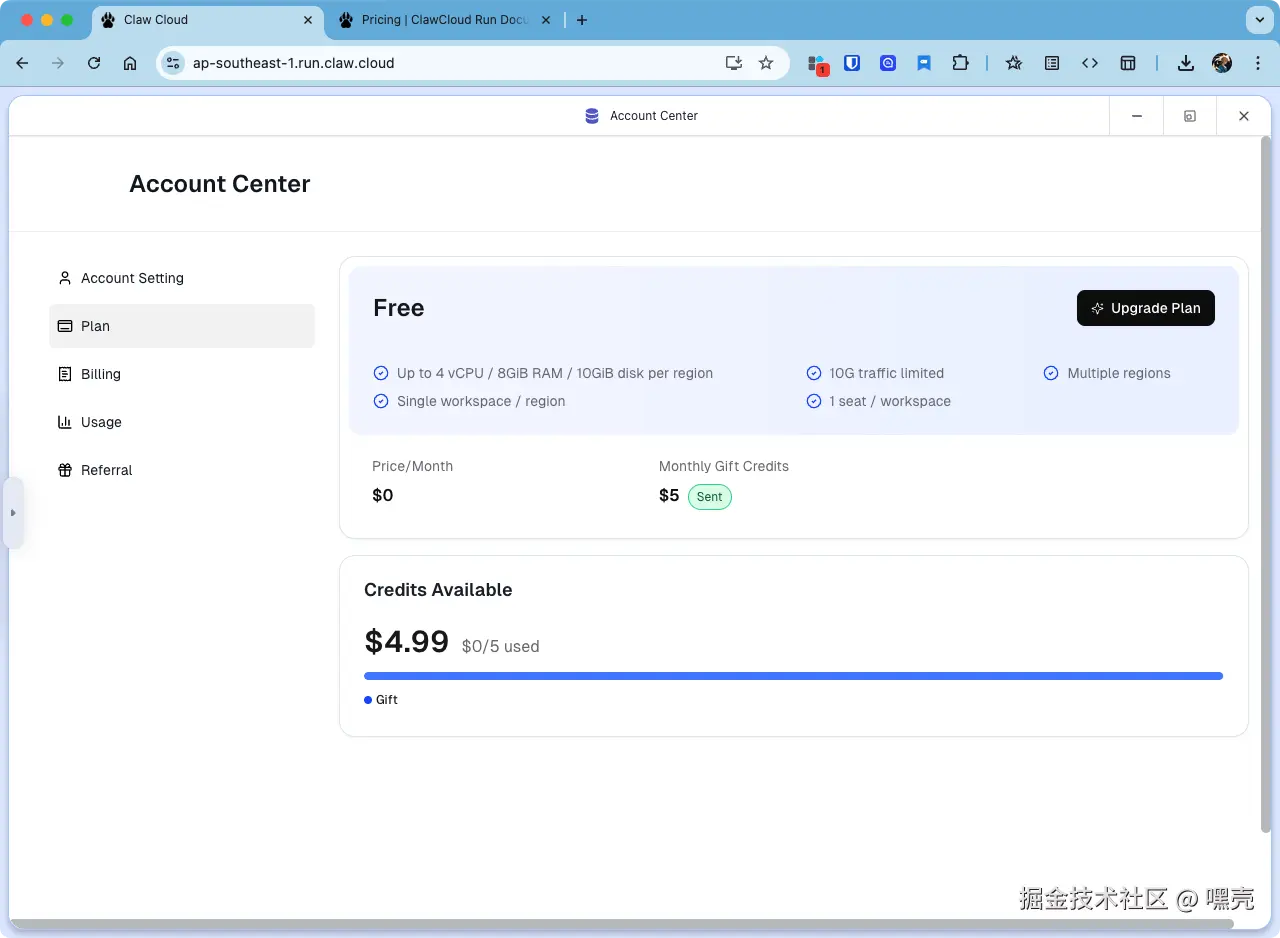Open the browser downloads icon
The image size is (1280, 938).
click(1186, 63)
